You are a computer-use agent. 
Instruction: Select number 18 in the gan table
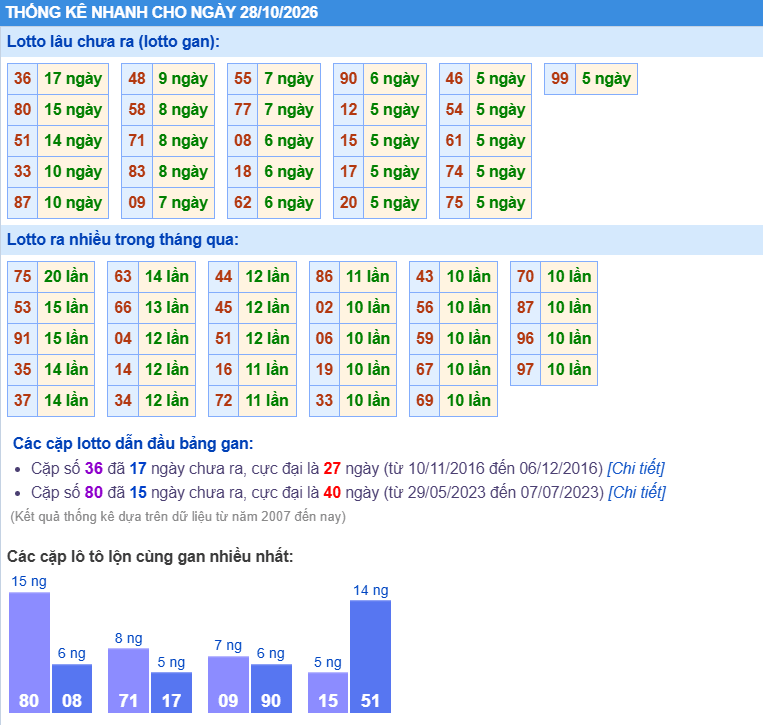243,171
